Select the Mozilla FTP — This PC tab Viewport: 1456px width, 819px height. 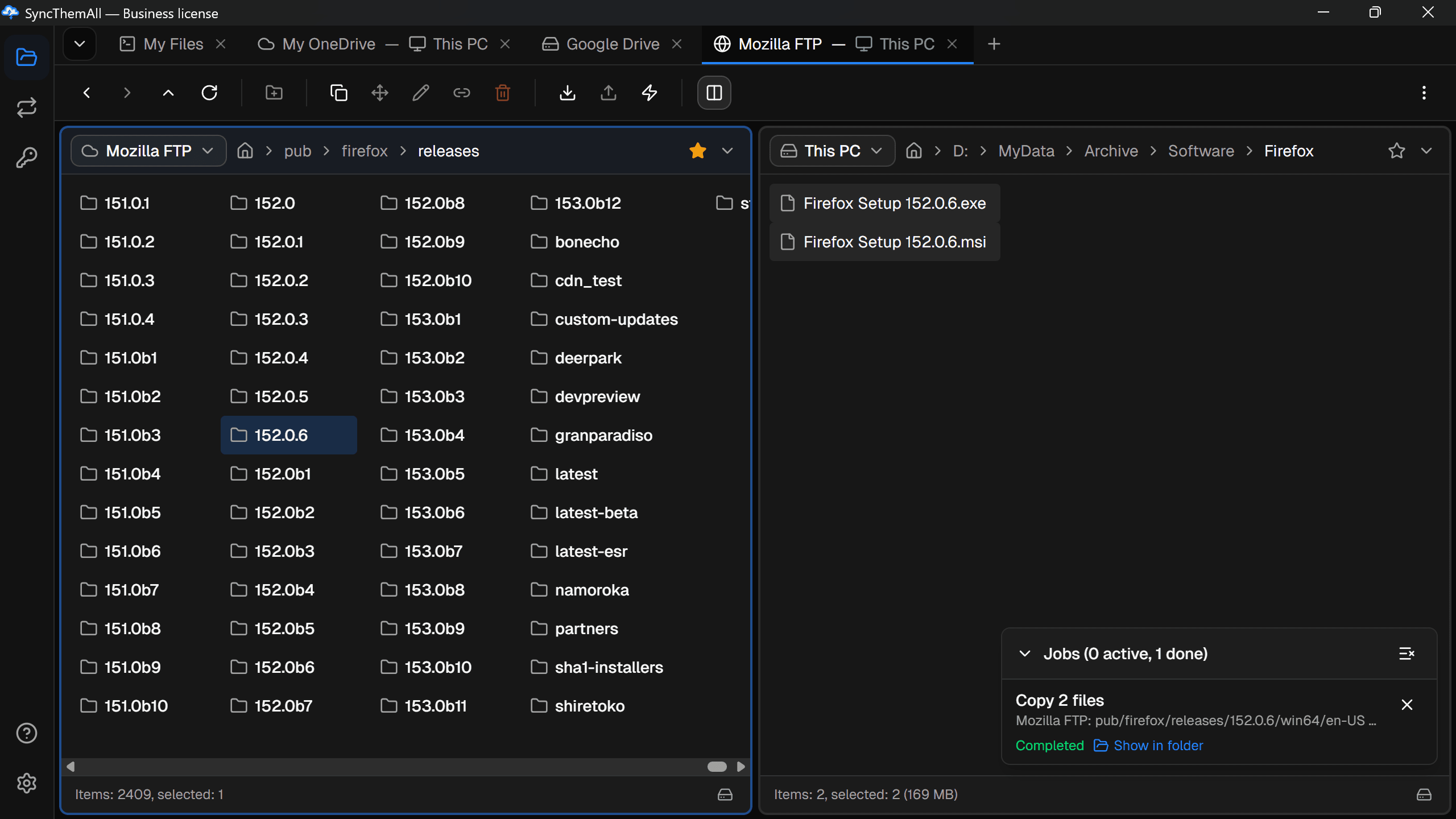(x=837, y=44)
